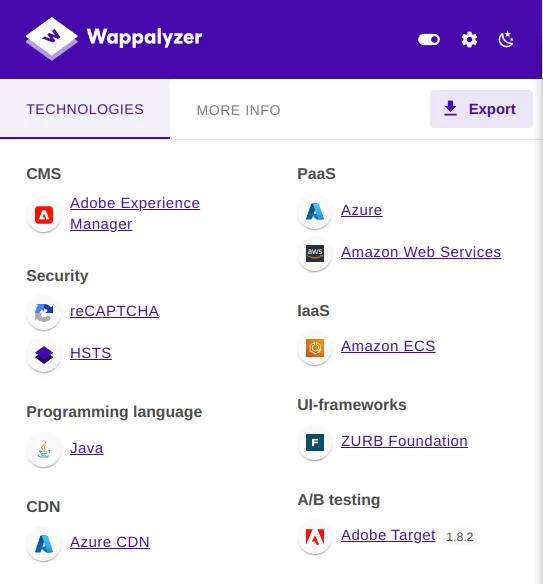
Task: Click the HSTS layered icon
Action: pyautogui.click(x=44, y=355)
